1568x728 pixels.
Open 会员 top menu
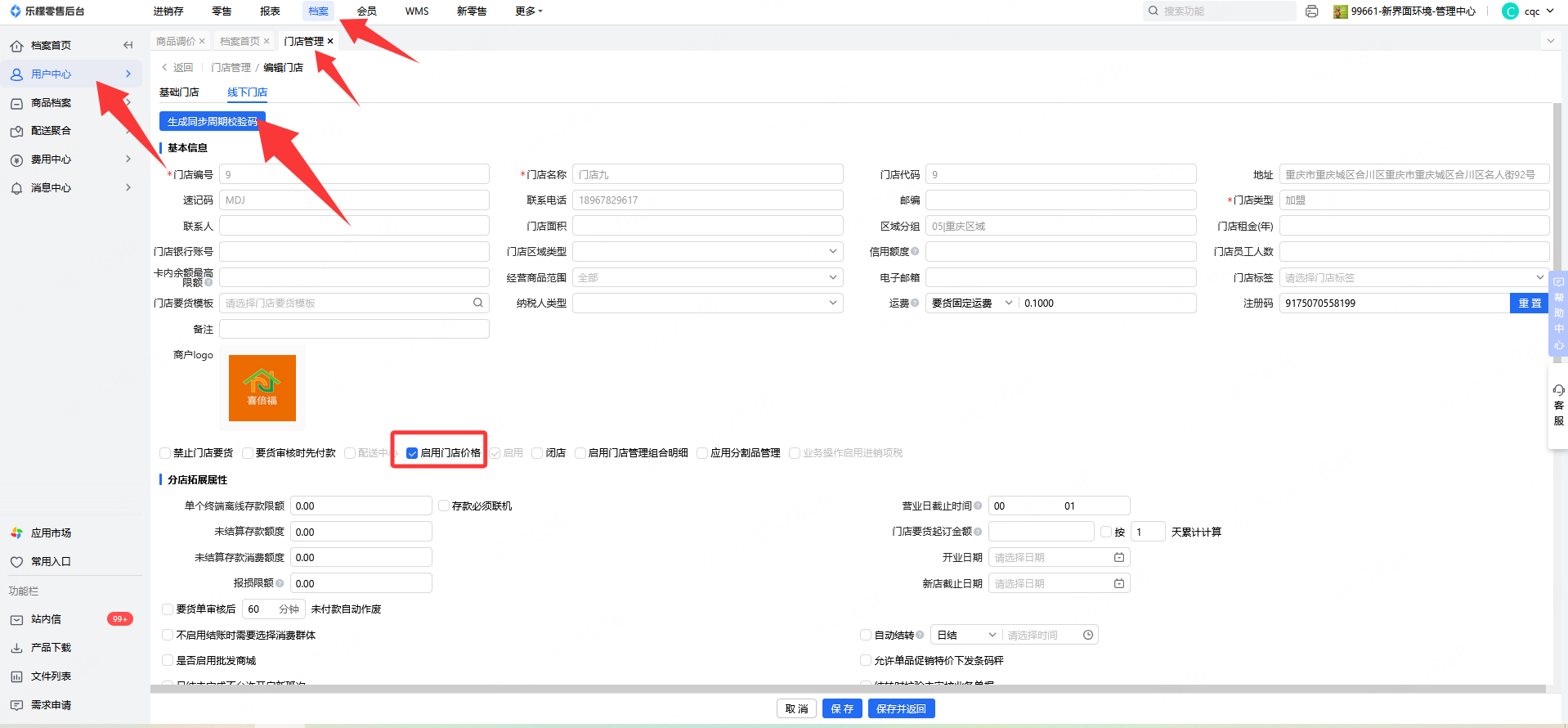pos(367,11)
